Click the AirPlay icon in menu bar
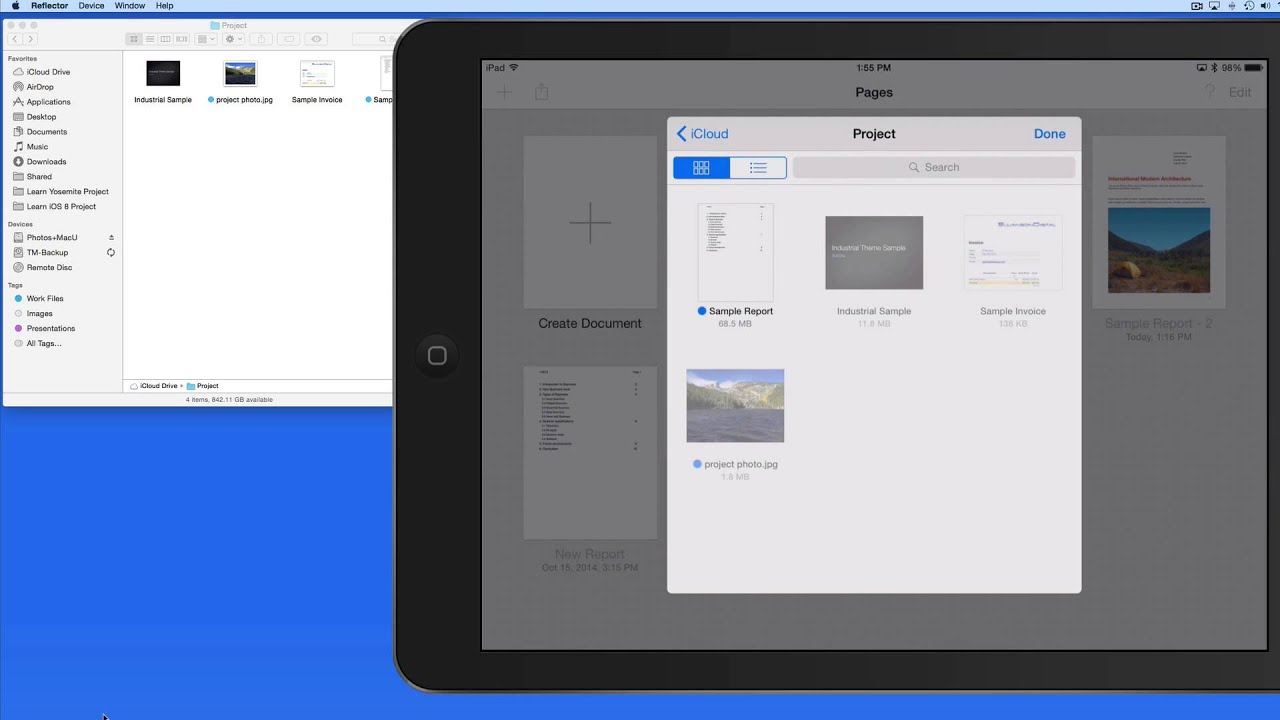1280x720 pixels. click(1215, 6)
